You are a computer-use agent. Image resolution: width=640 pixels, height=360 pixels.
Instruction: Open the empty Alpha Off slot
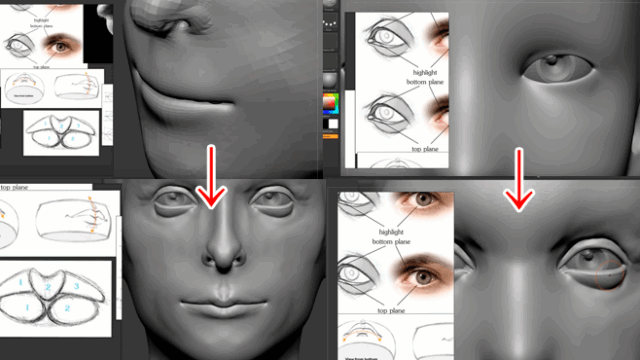pos(329,42)
